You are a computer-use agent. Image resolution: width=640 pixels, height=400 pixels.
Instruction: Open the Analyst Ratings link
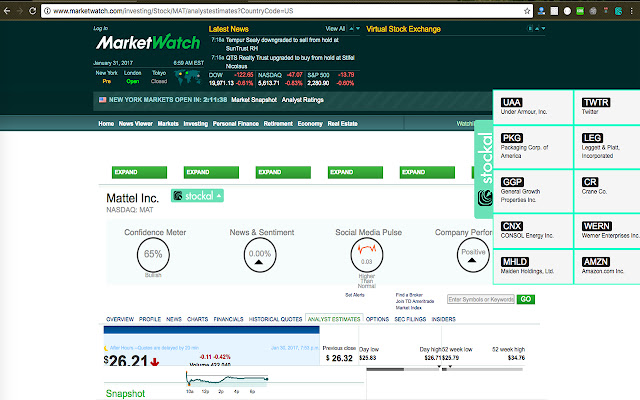click(302, 100)
